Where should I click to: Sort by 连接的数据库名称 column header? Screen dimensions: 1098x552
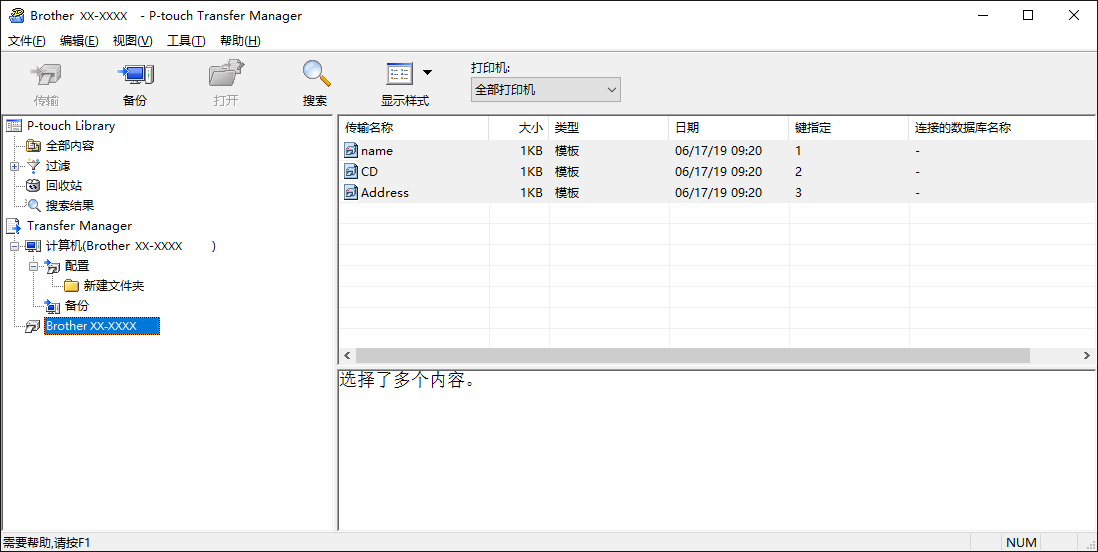(x=1002, y=128)
